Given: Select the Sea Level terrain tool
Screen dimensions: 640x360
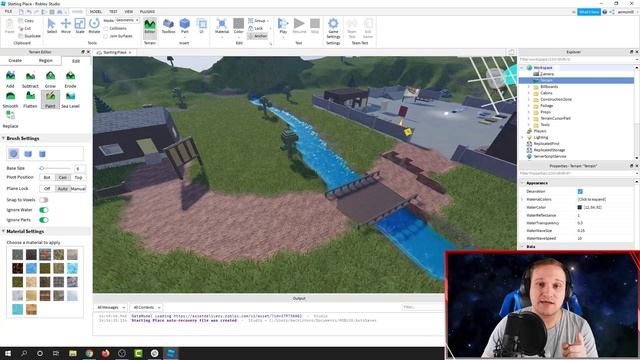Looking at the screenshot, I should pos(70,99).
